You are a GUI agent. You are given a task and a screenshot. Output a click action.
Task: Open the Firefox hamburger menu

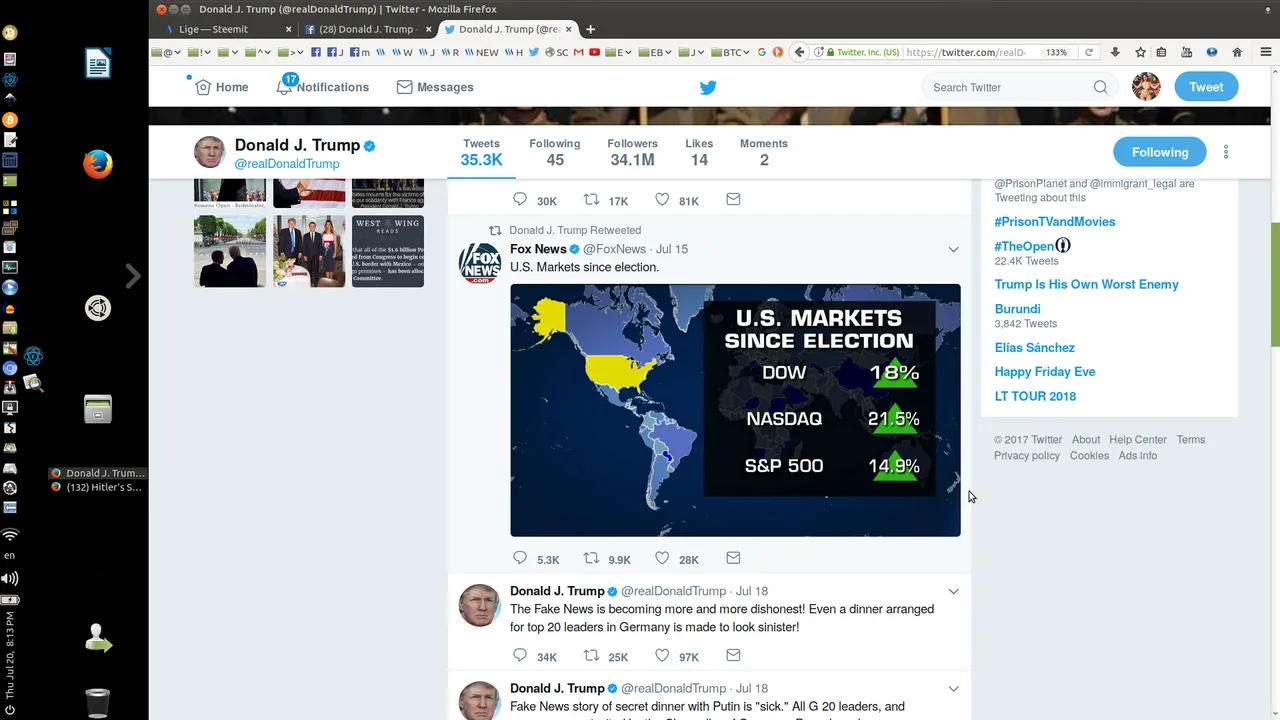point(1265,52)
